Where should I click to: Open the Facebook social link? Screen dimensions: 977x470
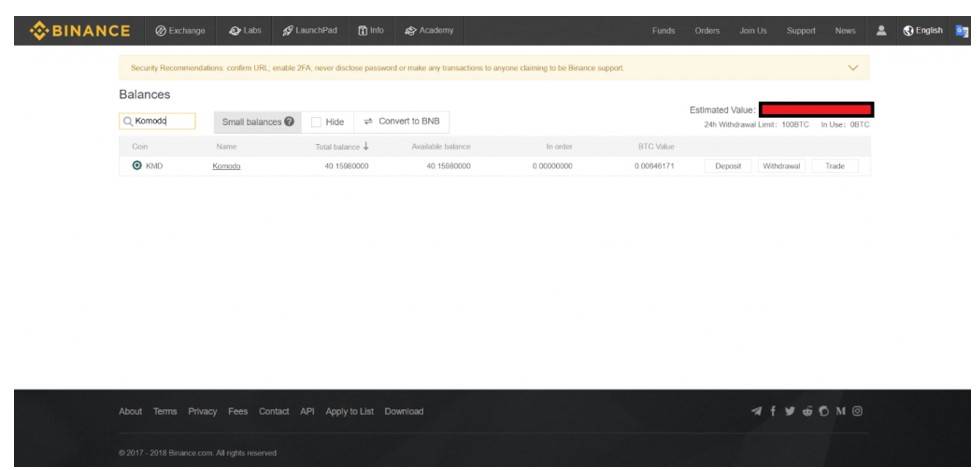click(x=773, y=411)
